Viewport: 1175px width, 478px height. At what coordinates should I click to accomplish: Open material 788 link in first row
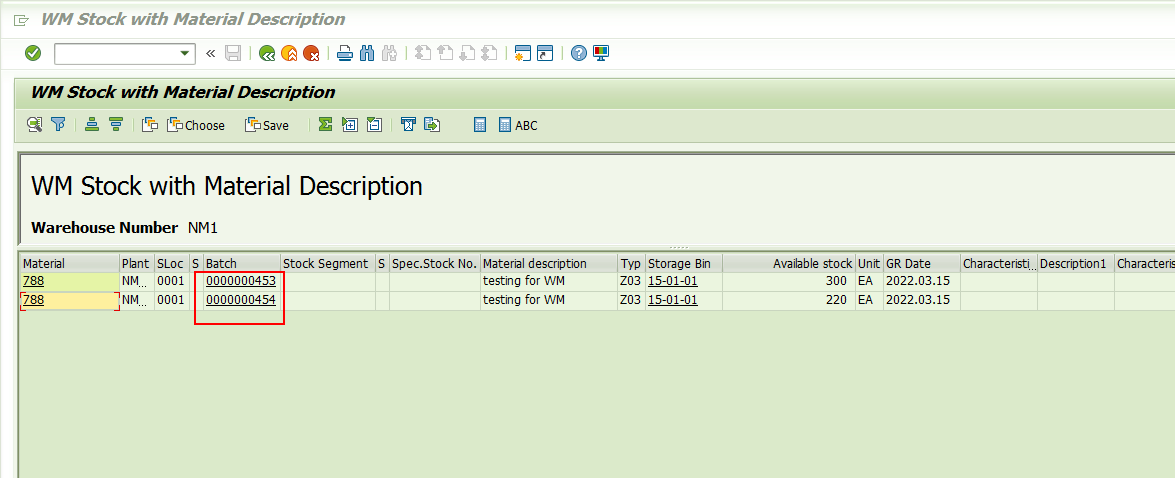(34, 282)
